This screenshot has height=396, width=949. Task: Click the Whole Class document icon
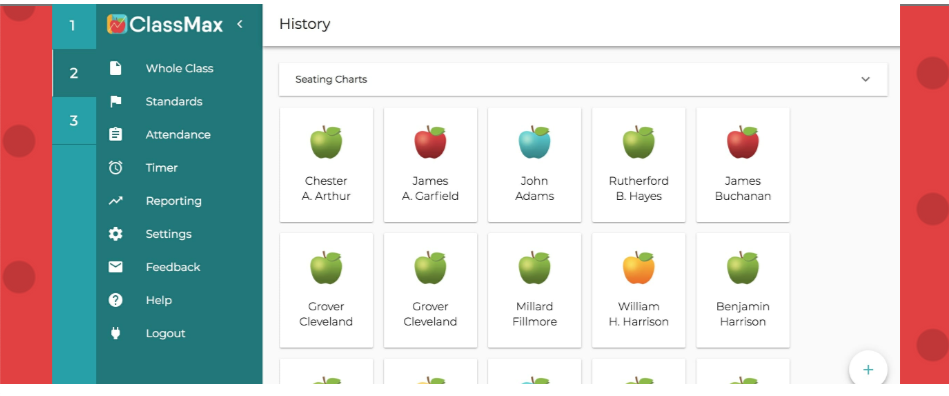tap(116, 68)
